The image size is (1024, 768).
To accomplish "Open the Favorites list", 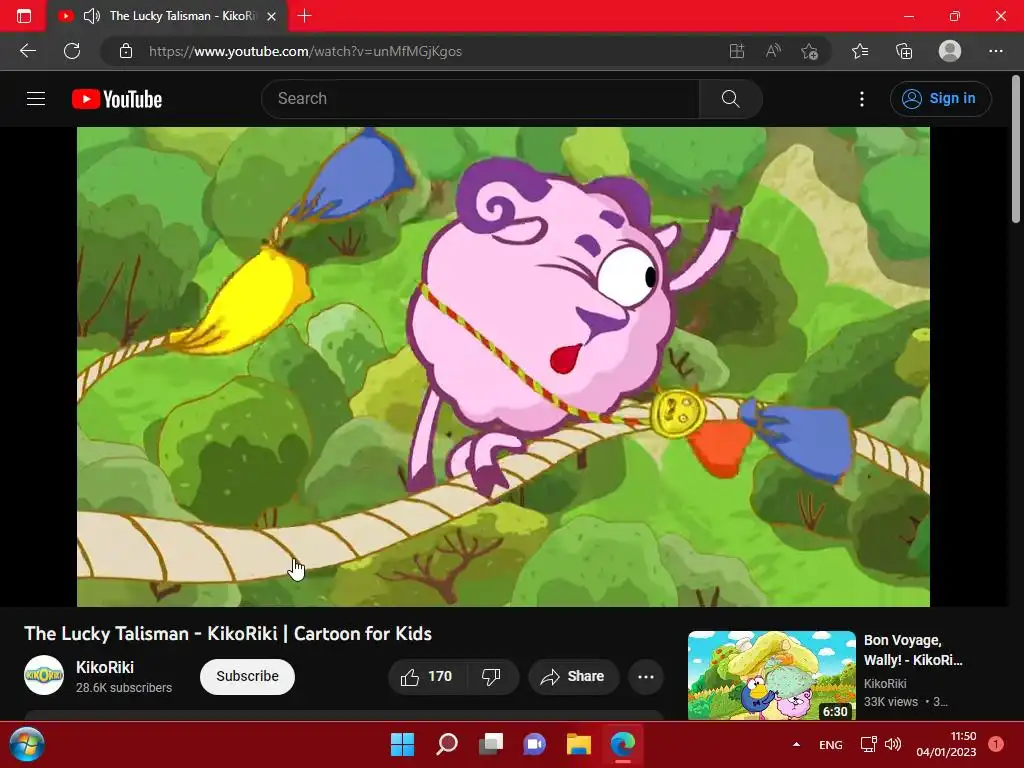I will pyautogui.click(x=860, y=51).
